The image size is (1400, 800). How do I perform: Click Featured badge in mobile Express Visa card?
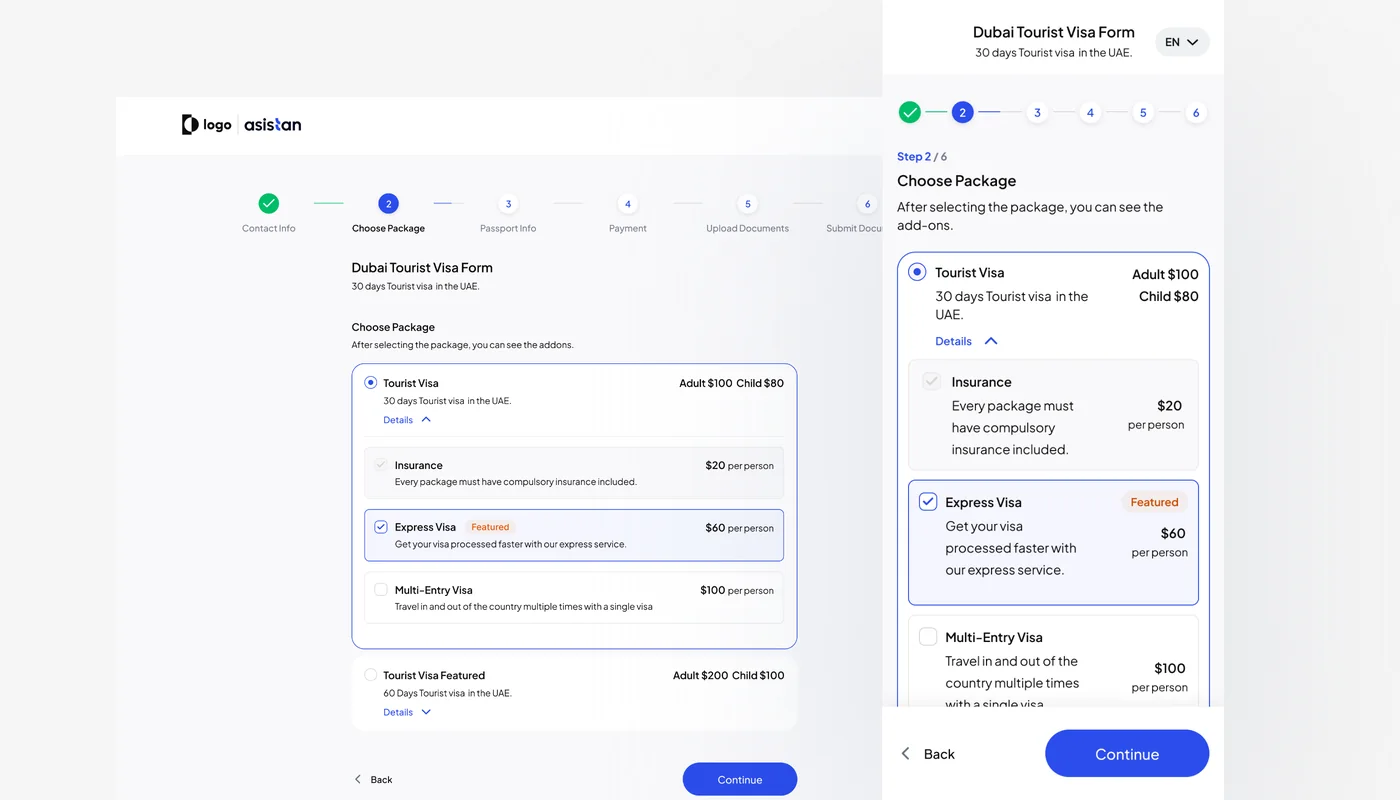point(1155,502)
